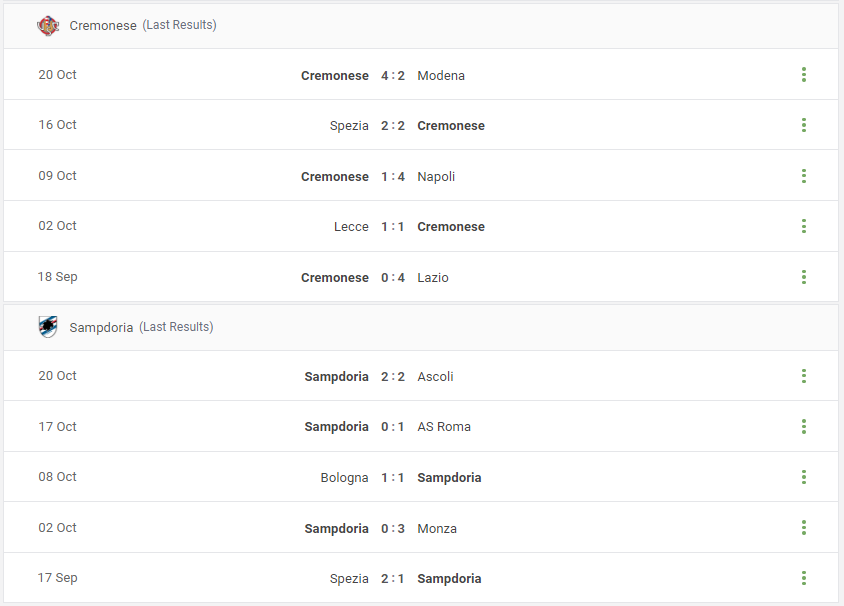Click the Sampdoria (Last Results) header title
Viewport: 844px width, 606px height.
pos(141,327)
